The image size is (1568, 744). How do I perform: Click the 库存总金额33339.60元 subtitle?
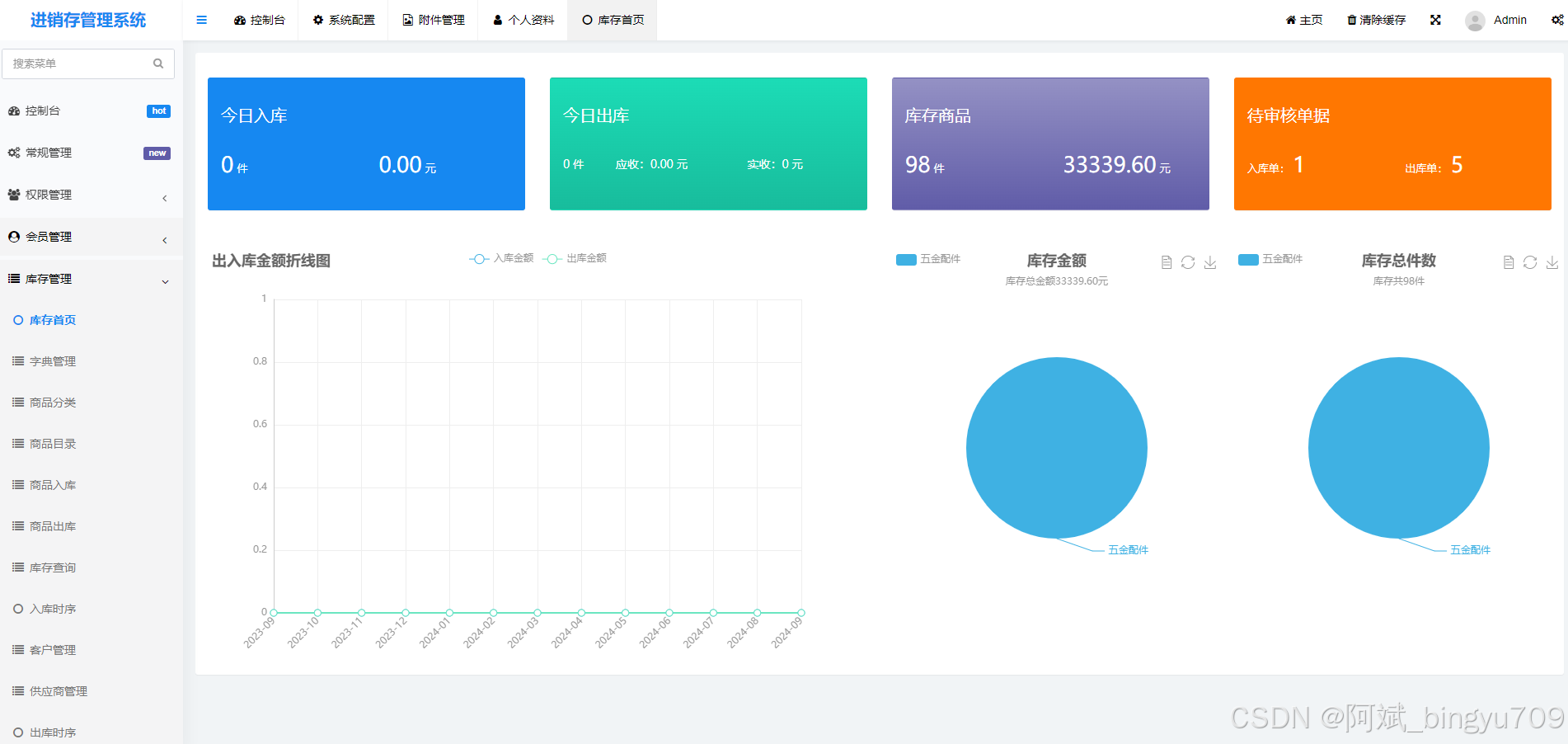pos(1057,281)
